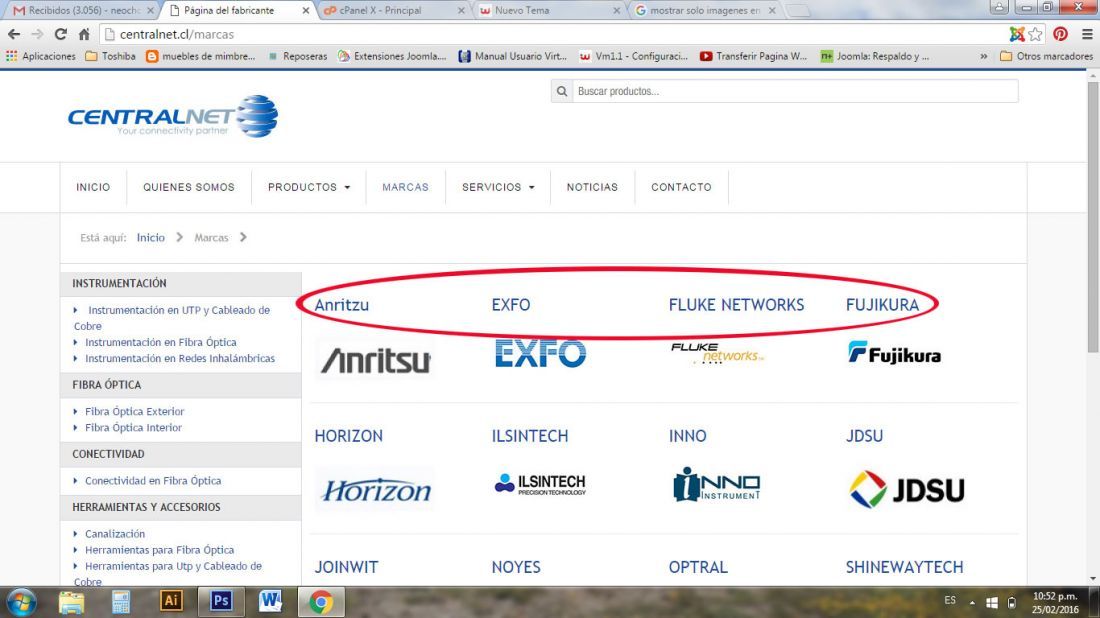Click the Buscar productos search field
The width and height of the screenshot is (1100, 618).
pos(796,91)
